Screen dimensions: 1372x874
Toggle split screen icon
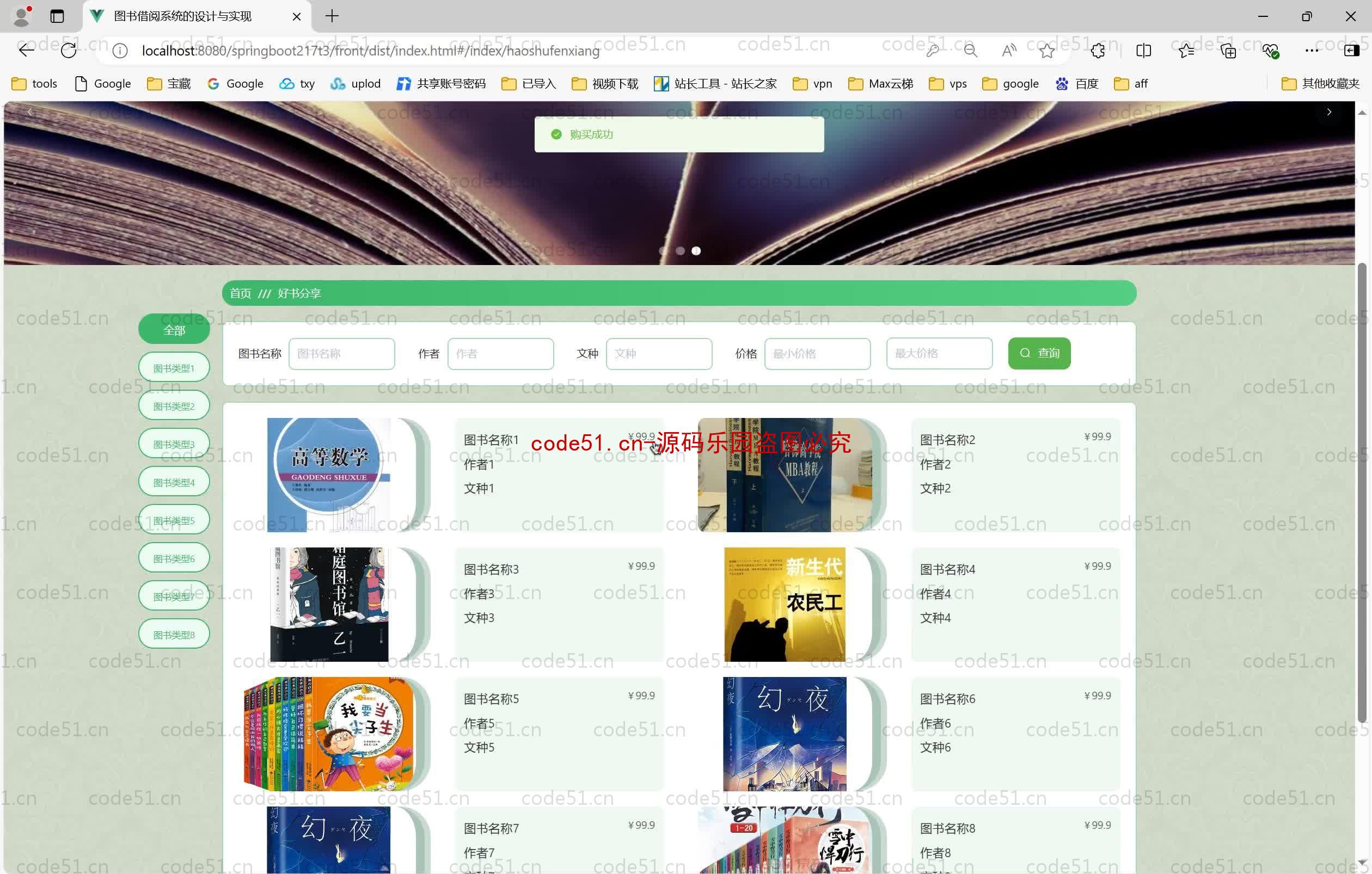[1143, 51]
